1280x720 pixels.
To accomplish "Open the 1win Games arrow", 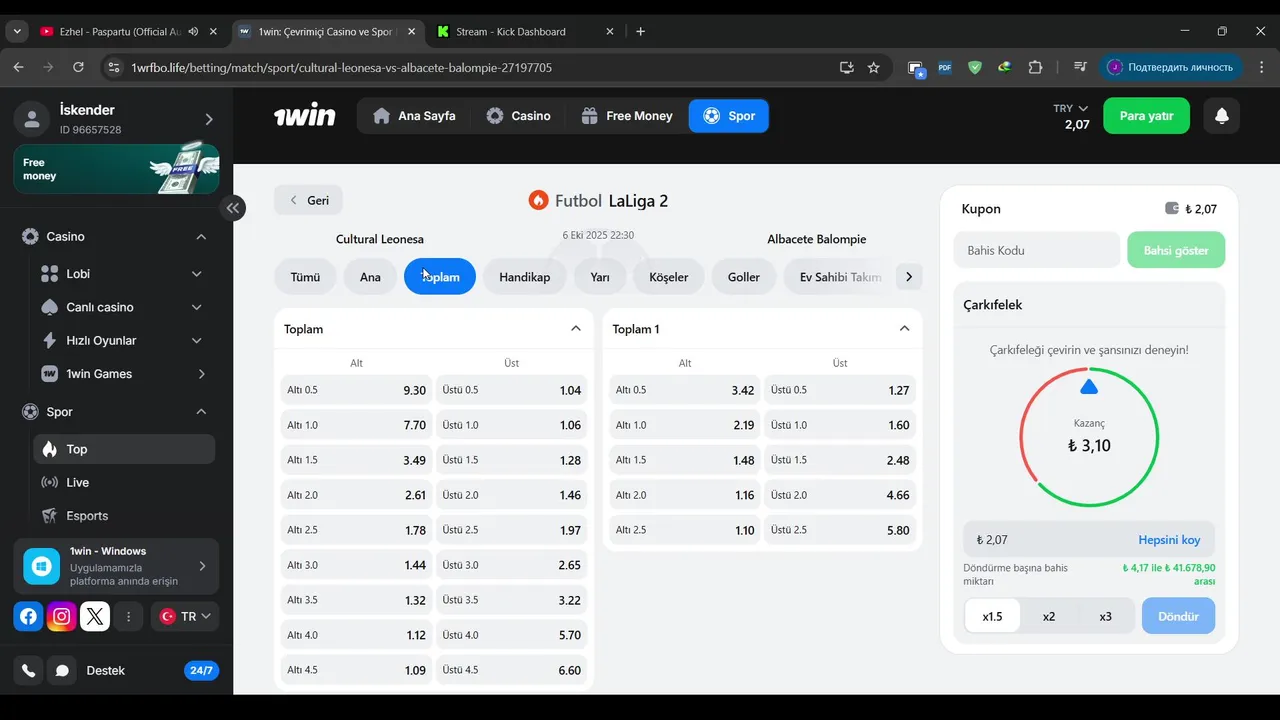I will click(201, 374).
